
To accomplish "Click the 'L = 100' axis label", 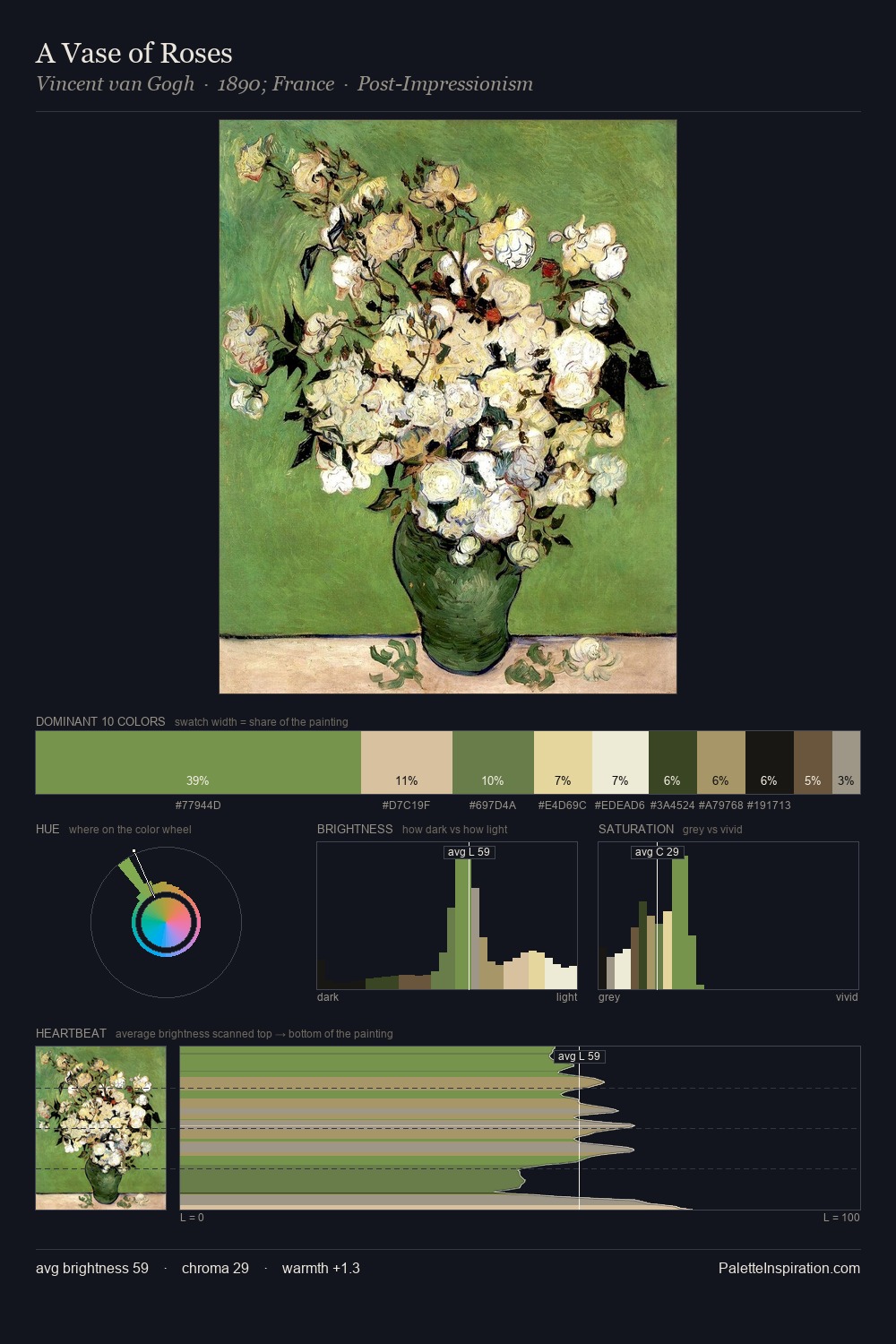I will point(841,1218).
